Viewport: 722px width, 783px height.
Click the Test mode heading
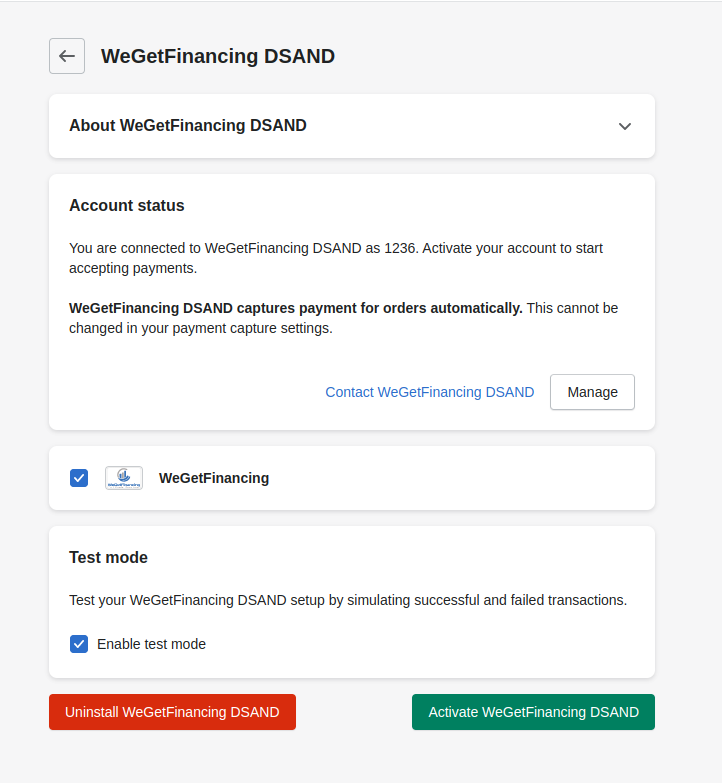coord(108,557)
